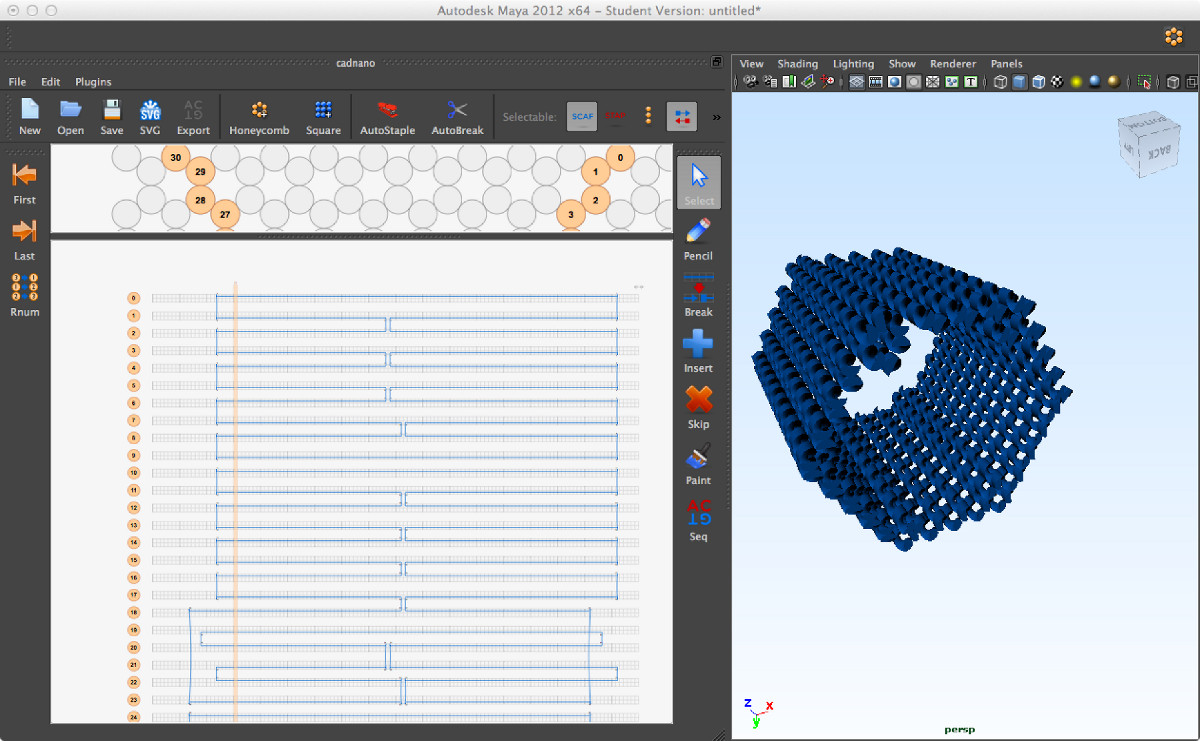Click the SVG export button

click(x=150, y=111)
